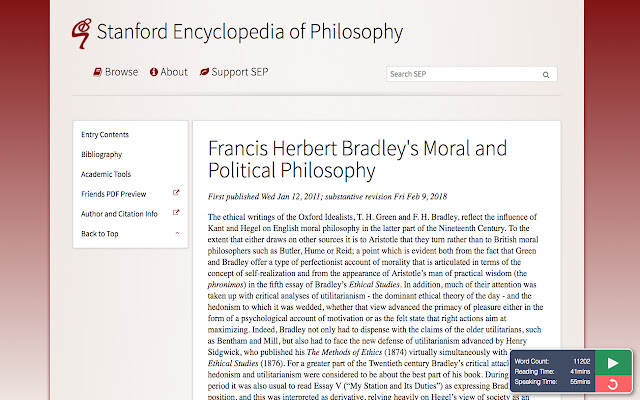
Task: Click the SEP logo emblem
Action: [81, 33]
